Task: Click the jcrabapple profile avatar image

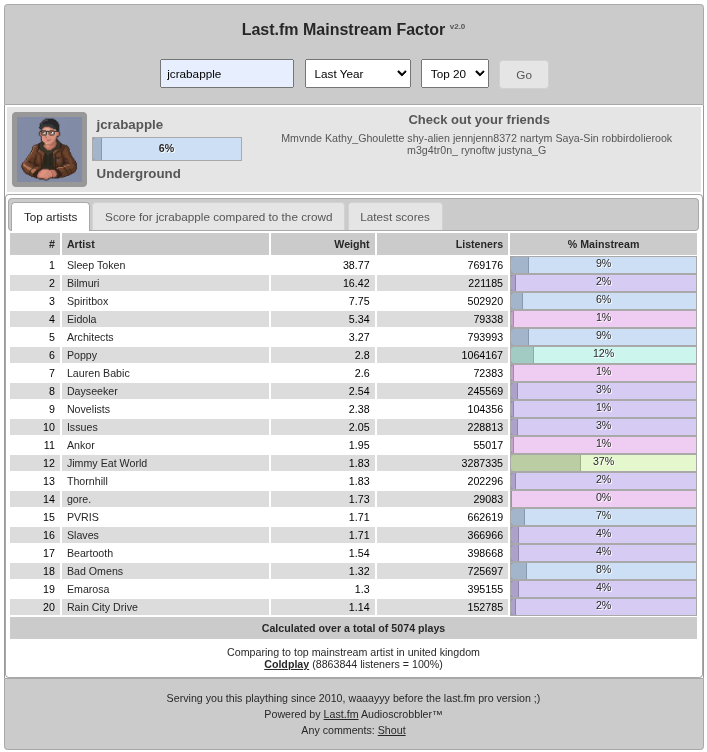Action: 49,149
